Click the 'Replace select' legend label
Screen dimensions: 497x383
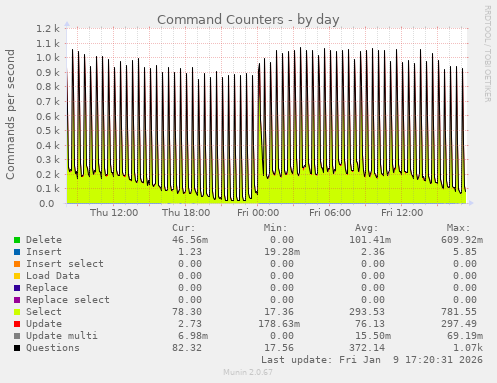68,300
